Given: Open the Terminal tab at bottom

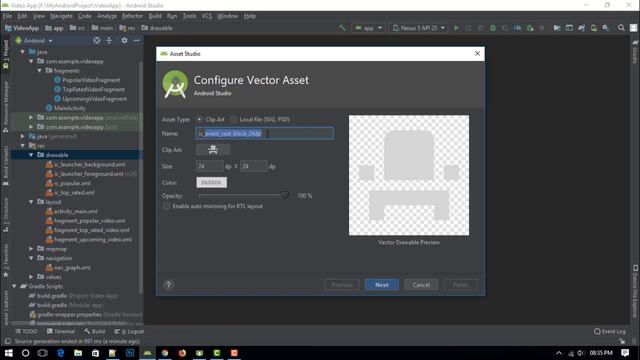Looking at the screenshot, I should click(61, 331).
